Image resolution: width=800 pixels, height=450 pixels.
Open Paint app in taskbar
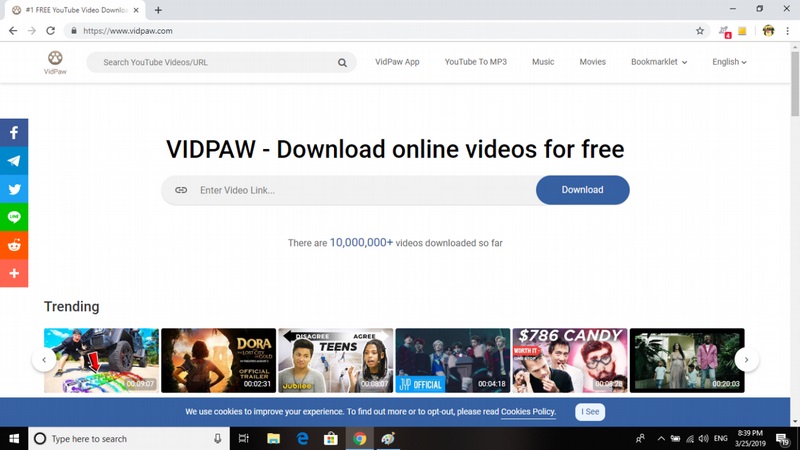388,438
